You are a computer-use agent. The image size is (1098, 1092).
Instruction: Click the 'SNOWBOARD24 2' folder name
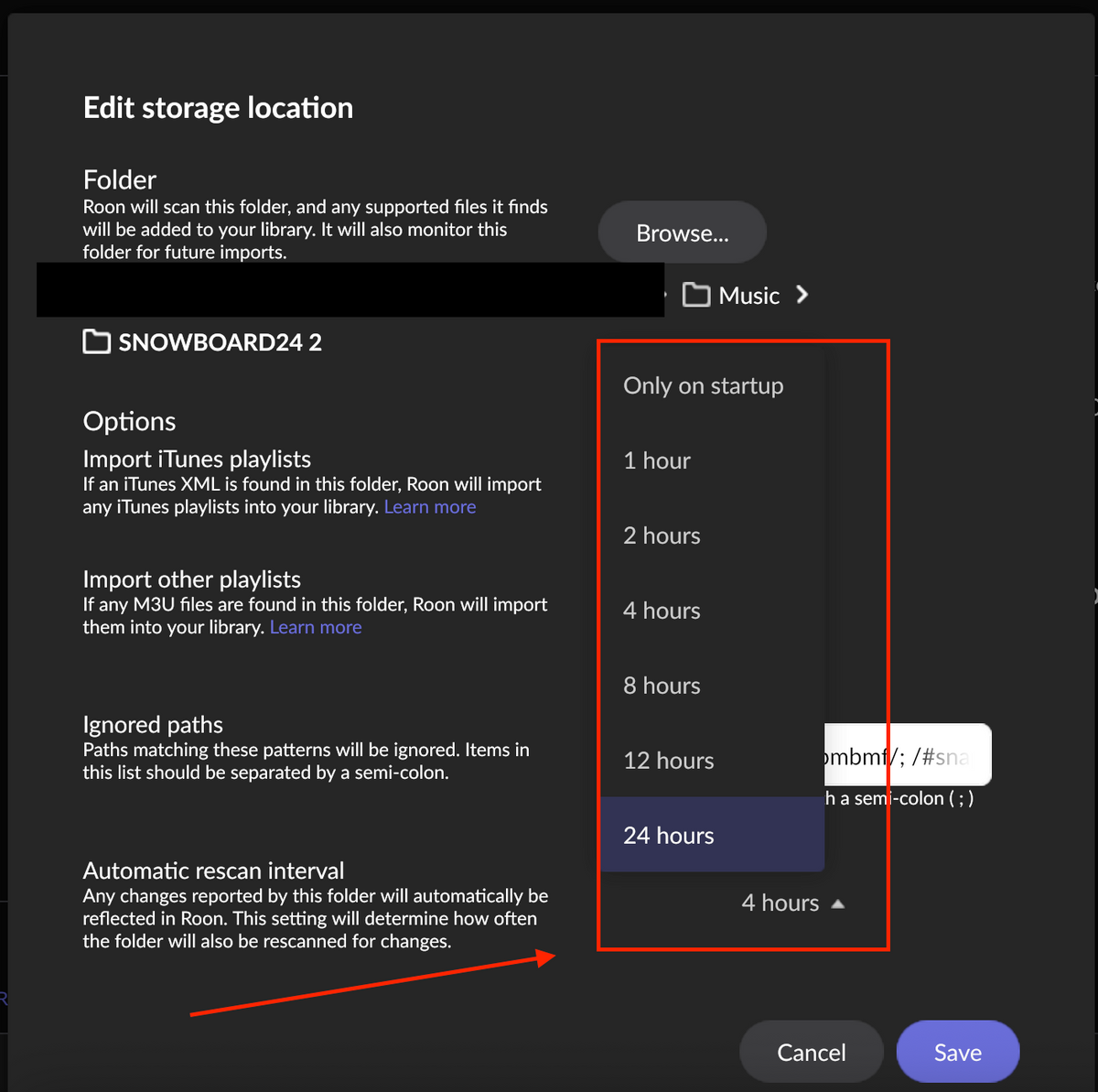(220, 342)
